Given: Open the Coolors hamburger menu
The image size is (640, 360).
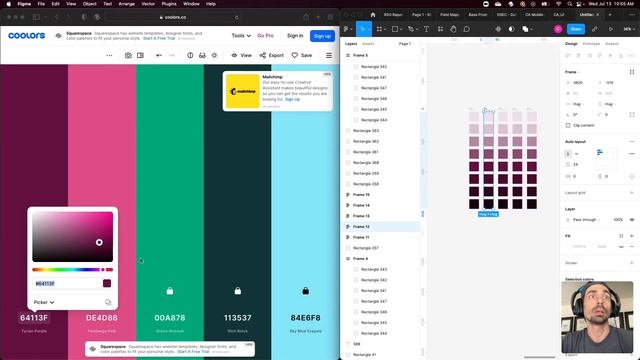Looking at the screenshot, I should coord(329,55).
